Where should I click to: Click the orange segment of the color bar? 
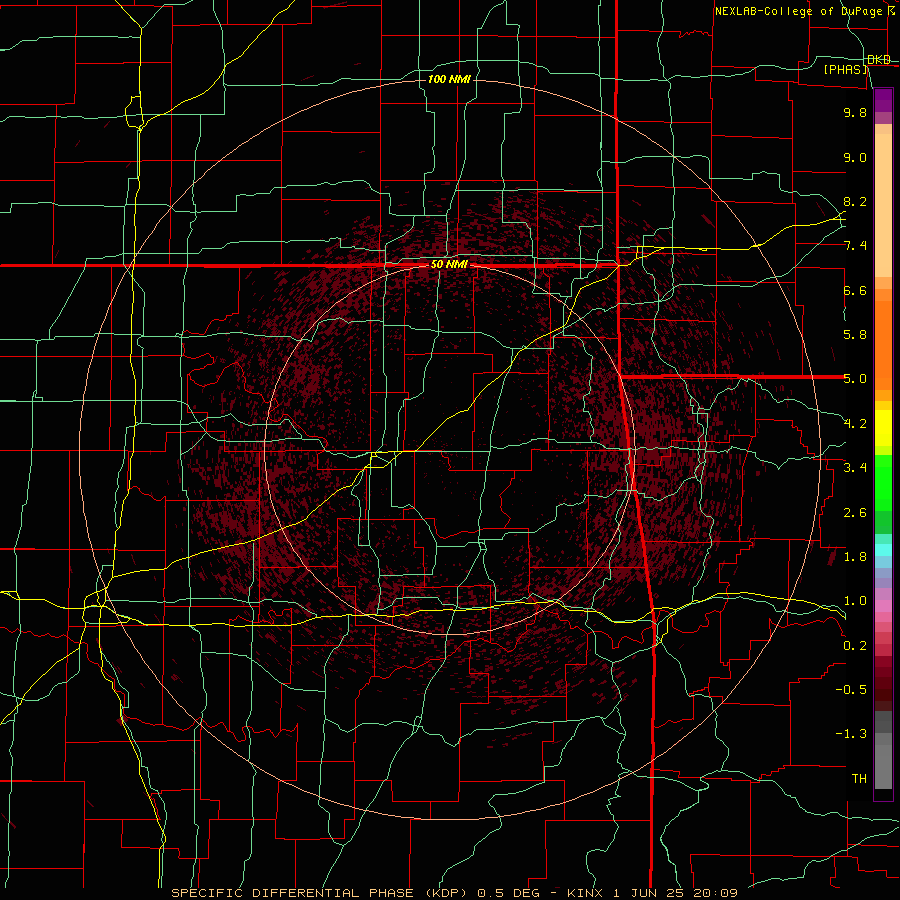click(x=883, y=344)
